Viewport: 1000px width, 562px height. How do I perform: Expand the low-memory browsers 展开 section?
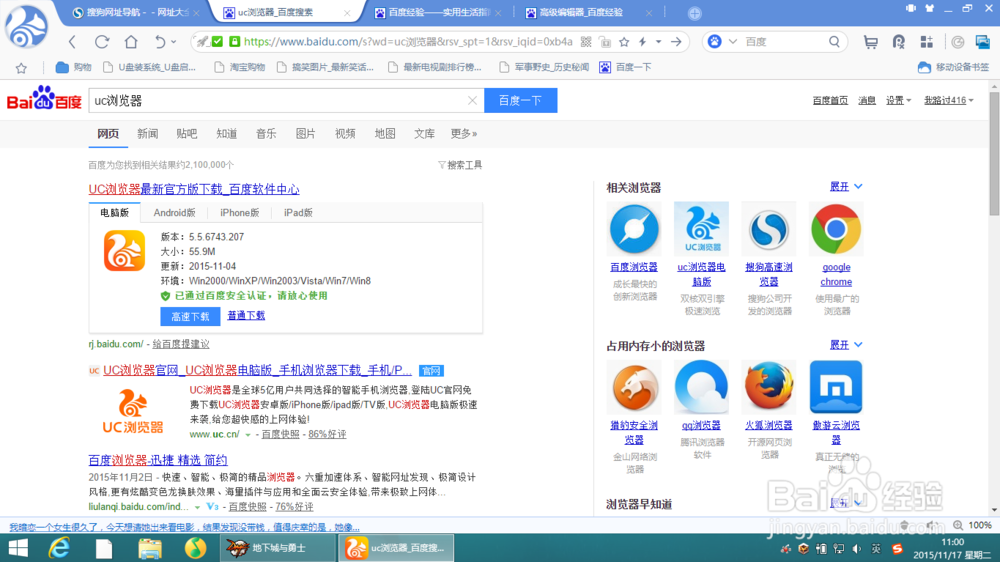pos(846,345)
